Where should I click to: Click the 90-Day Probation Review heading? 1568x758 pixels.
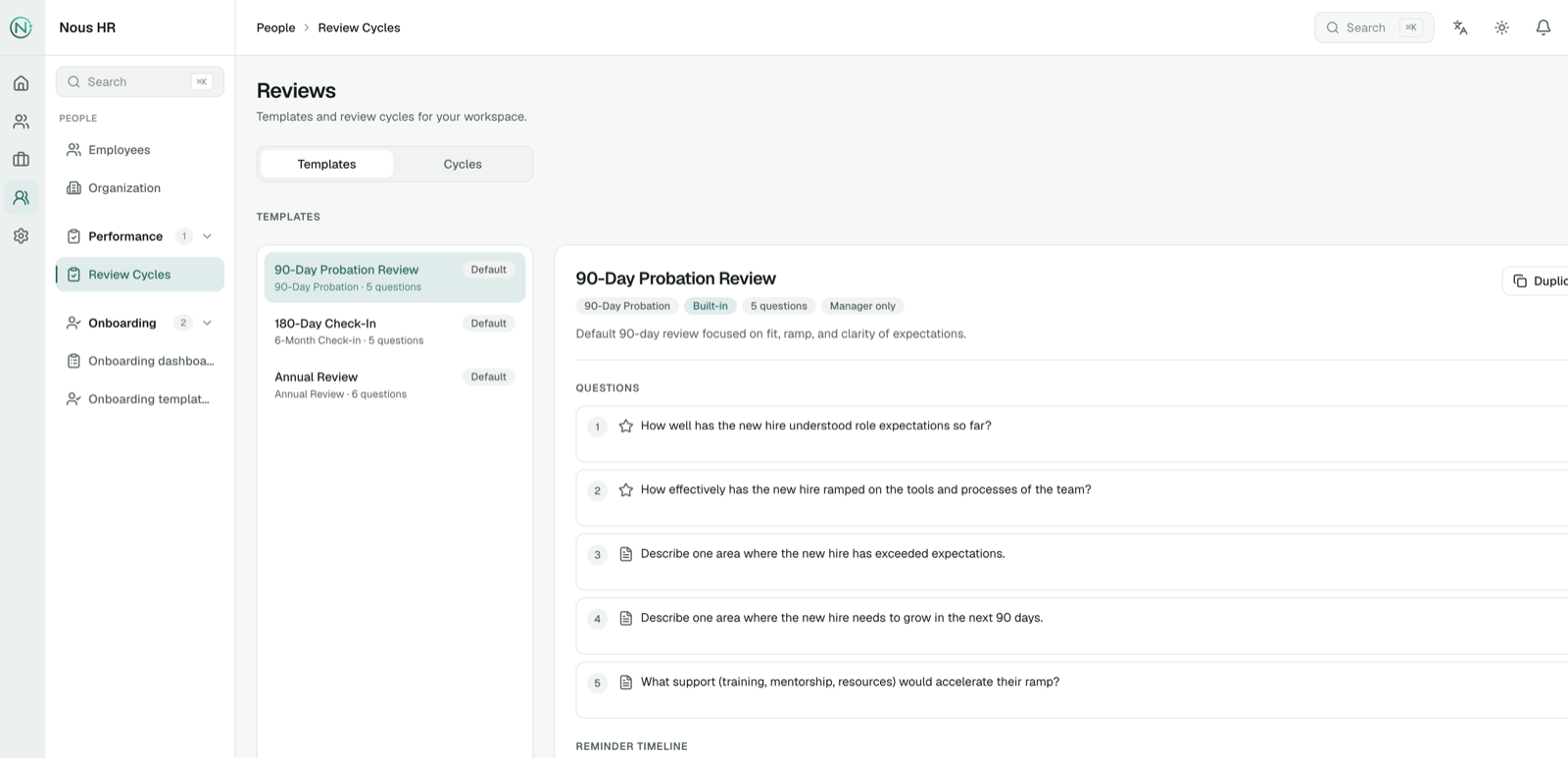pos(676,278)
